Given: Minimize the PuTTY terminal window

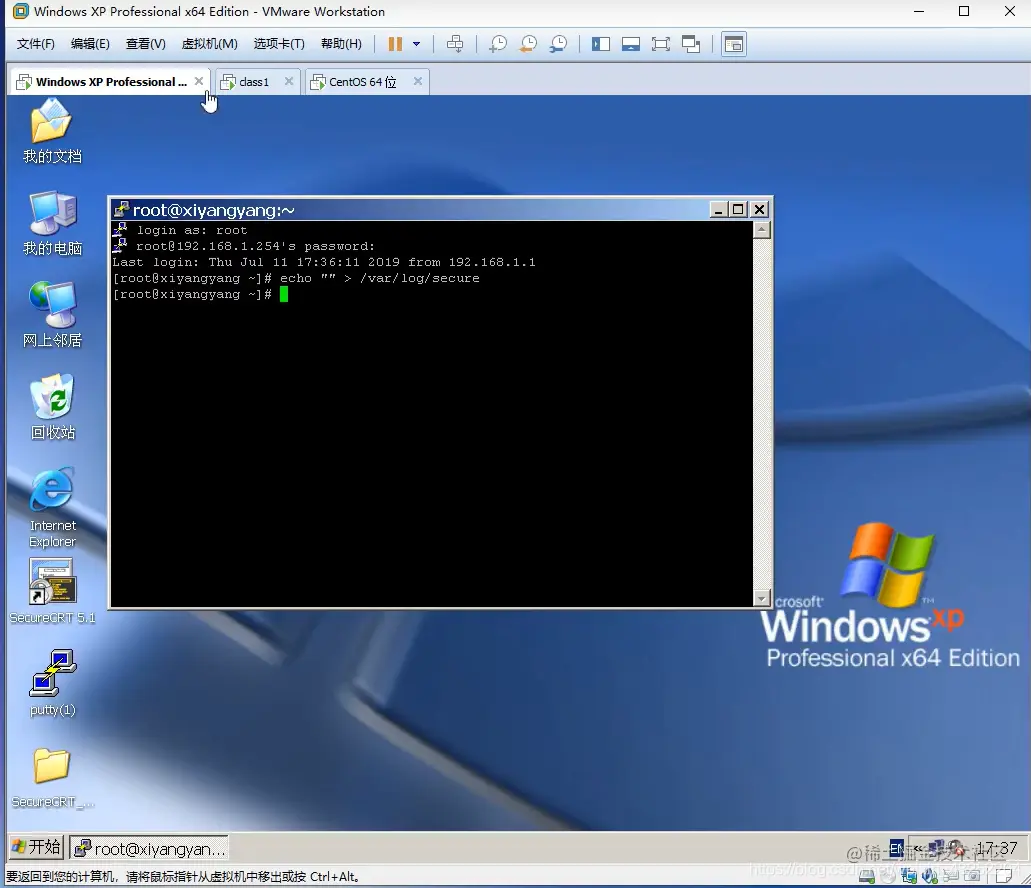Looking at the screenshot, I should pyautogui.click(x=718, y=210).
